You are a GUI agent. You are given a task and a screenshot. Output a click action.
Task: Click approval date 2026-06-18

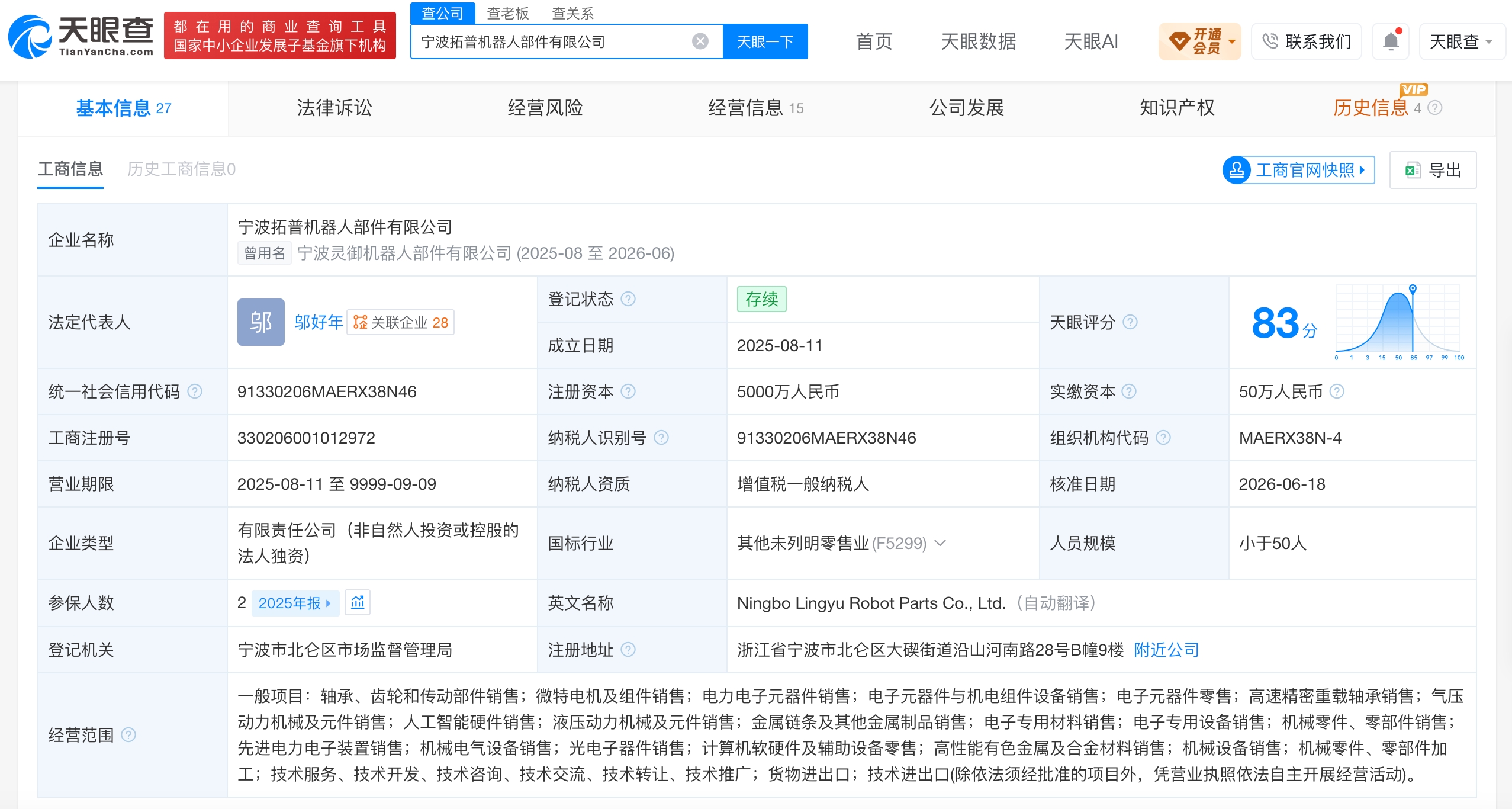1282,484
